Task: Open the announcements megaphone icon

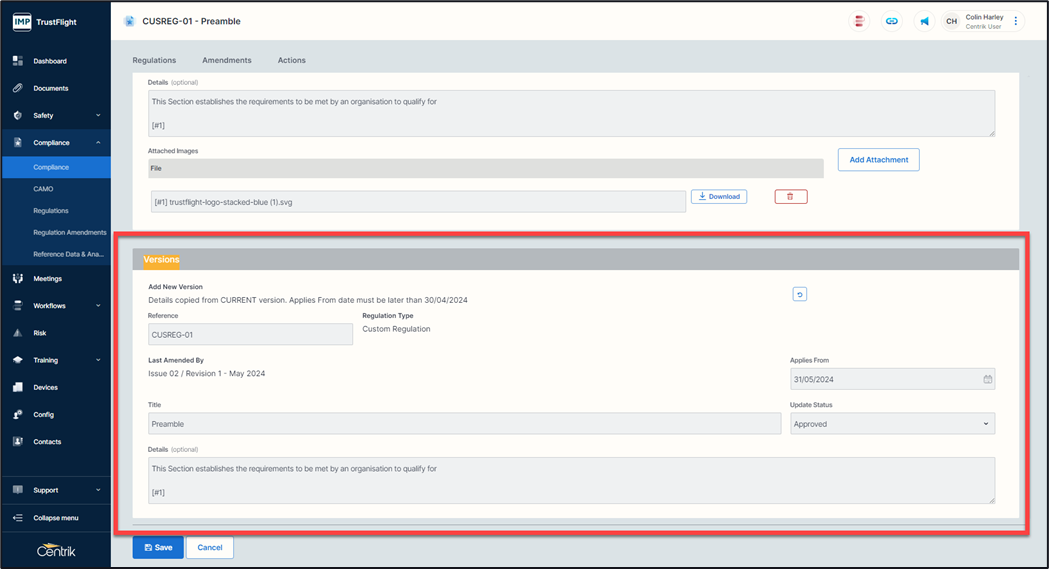Action: (x=924, y=21)
